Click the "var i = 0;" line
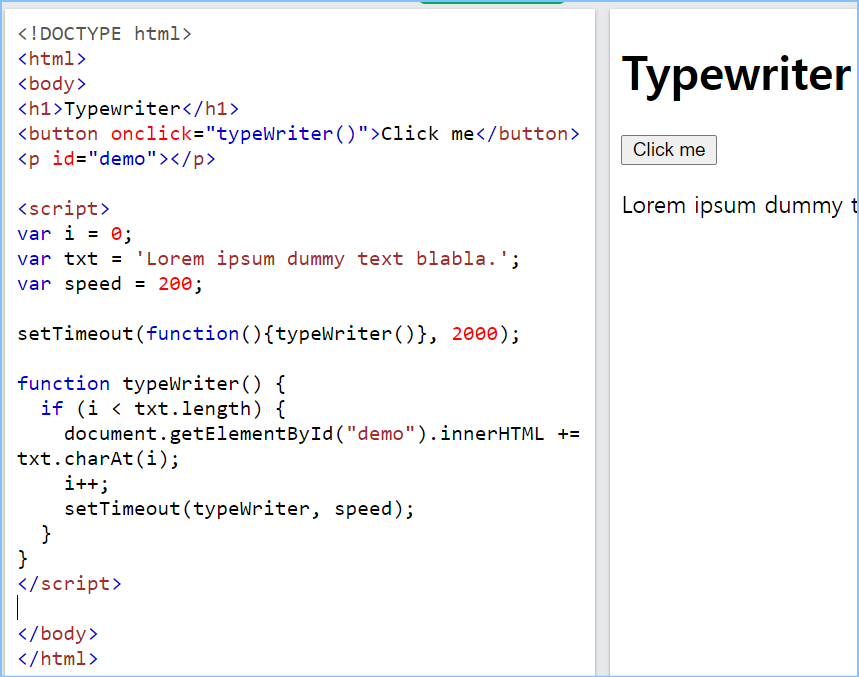Screen dimensions: 859x677 pos(75,234)
